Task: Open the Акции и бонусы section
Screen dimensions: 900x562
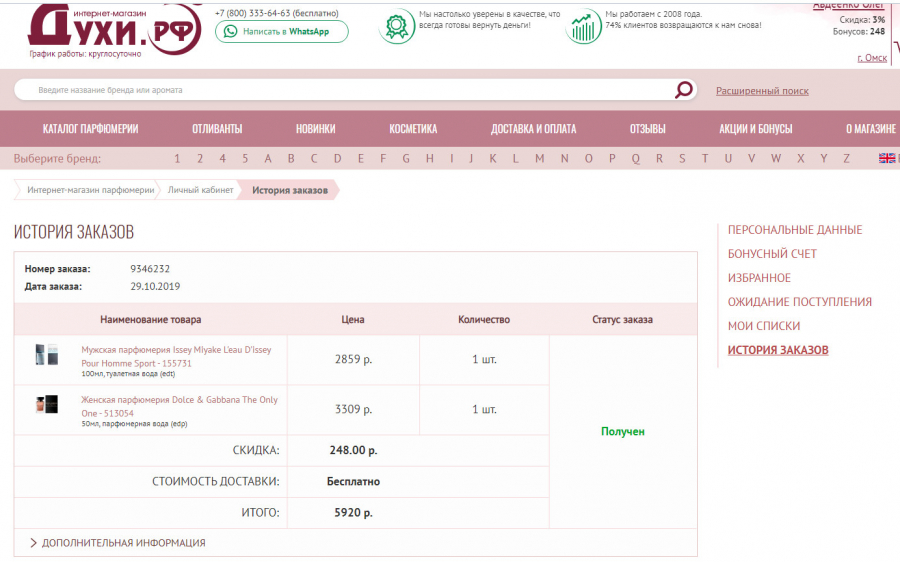Action: [755, 129]
